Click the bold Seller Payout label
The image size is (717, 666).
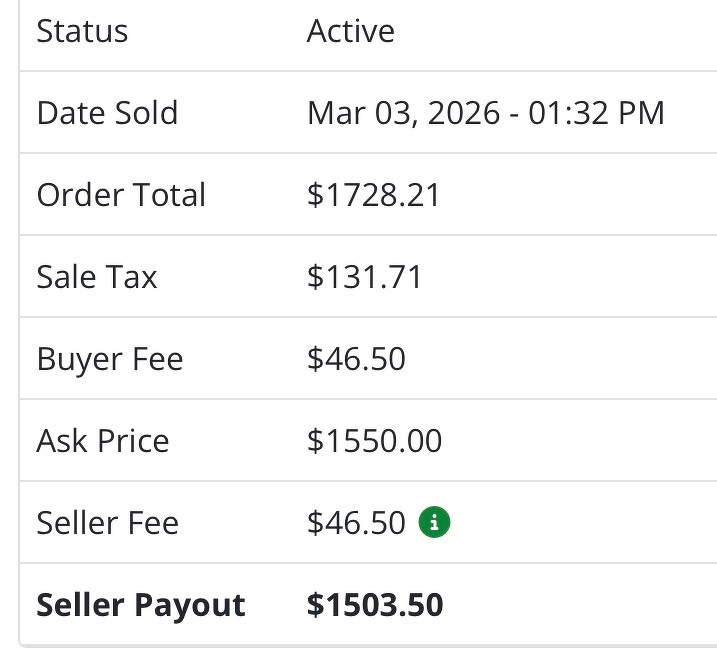coord(141,605)
